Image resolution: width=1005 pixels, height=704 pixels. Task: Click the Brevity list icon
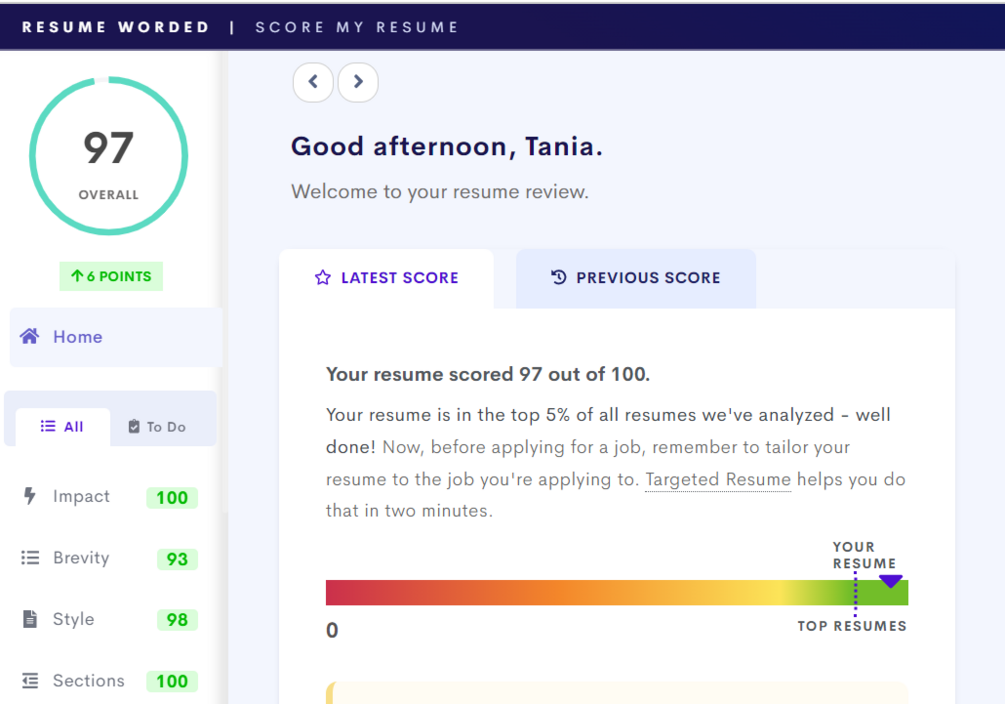(30, 558)
